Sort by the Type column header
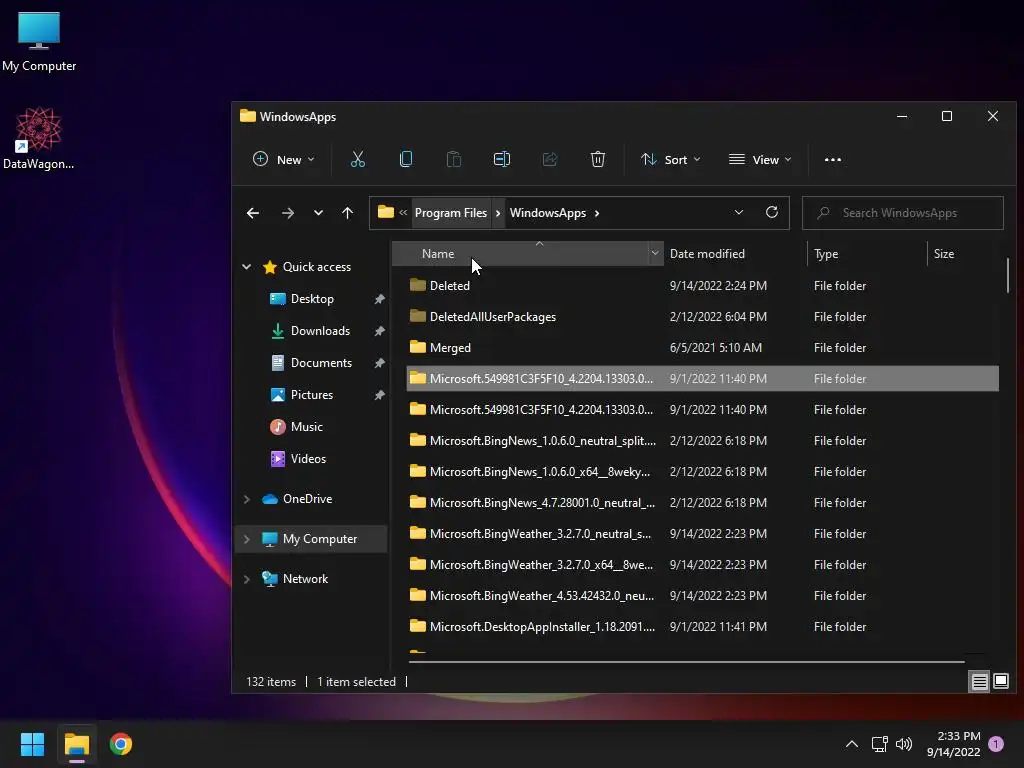 (x=867, y=253)
